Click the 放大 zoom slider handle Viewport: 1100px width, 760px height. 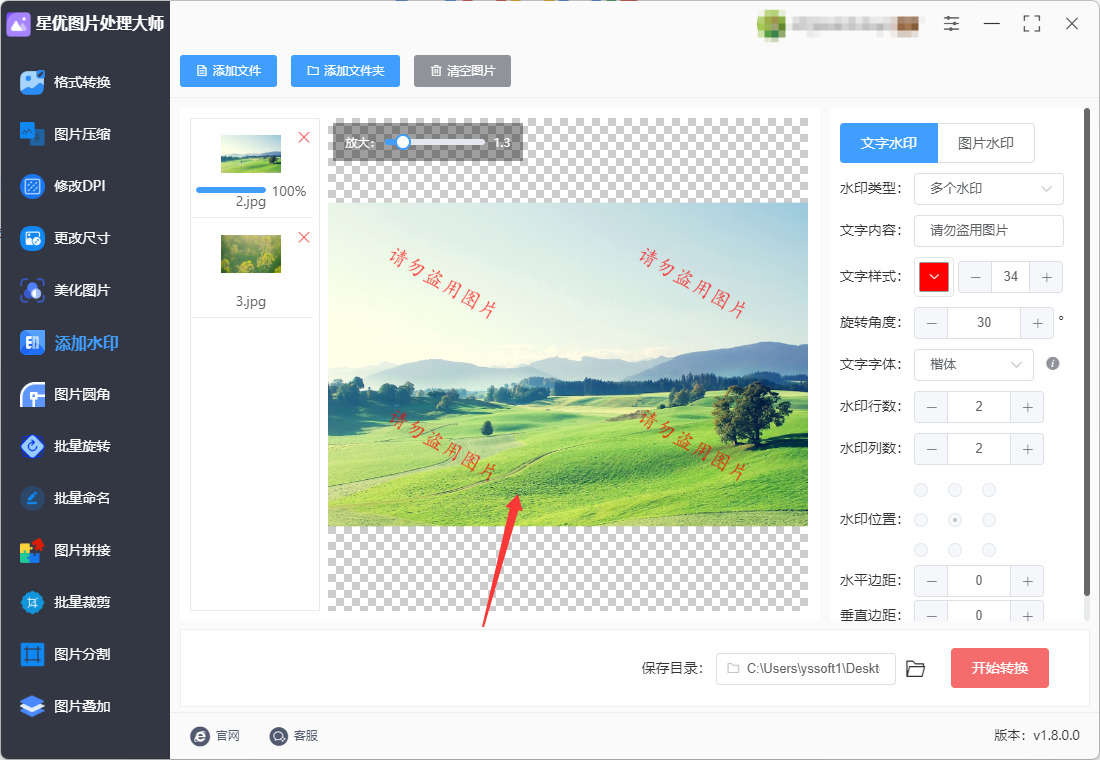pyautogui.click(x=403, y=142)
